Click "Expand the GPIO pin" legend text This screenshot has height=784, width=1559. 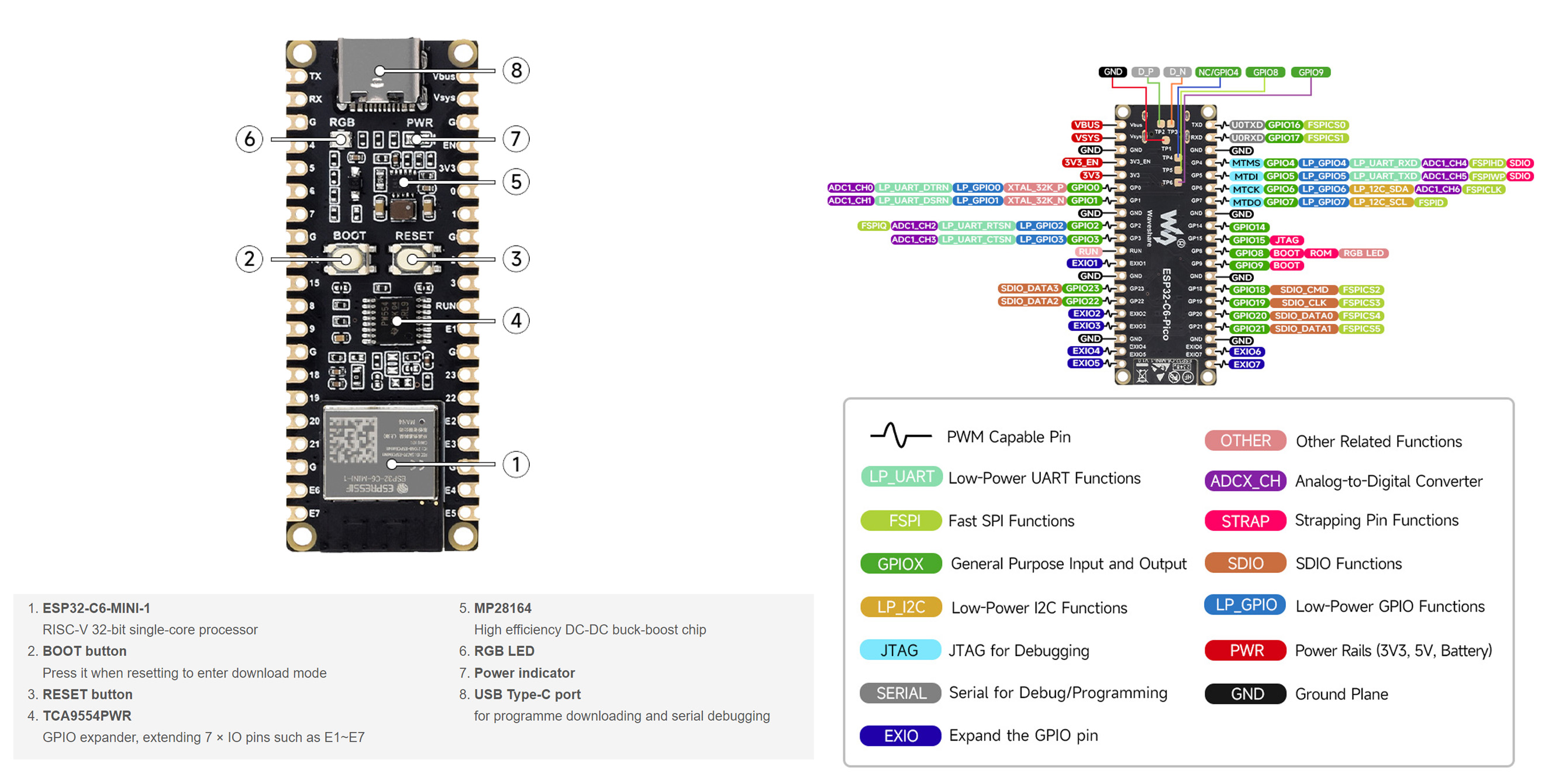click(x=1023, y=735)
